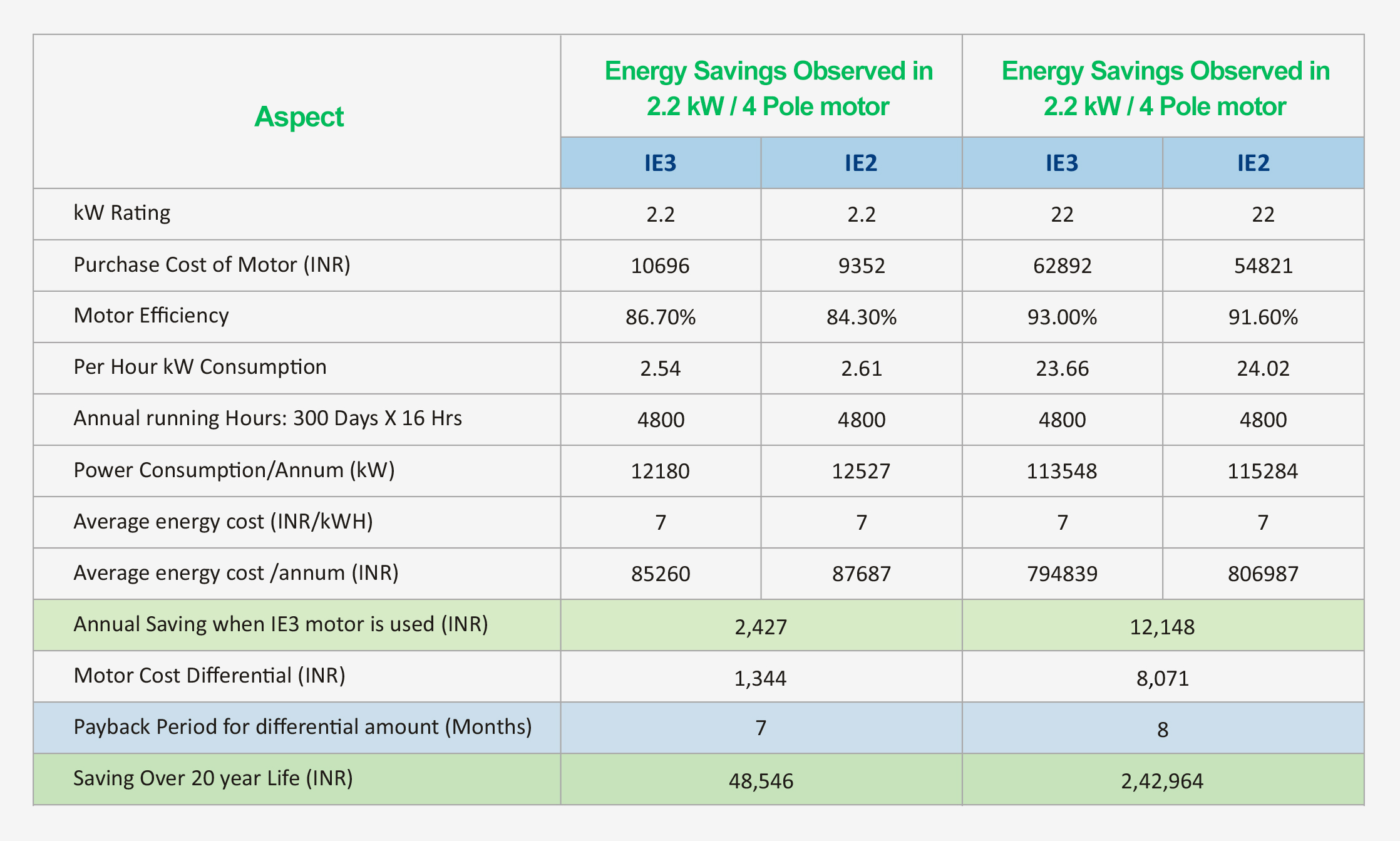Click Saving Over 20 year Life label

pos(213,778)
